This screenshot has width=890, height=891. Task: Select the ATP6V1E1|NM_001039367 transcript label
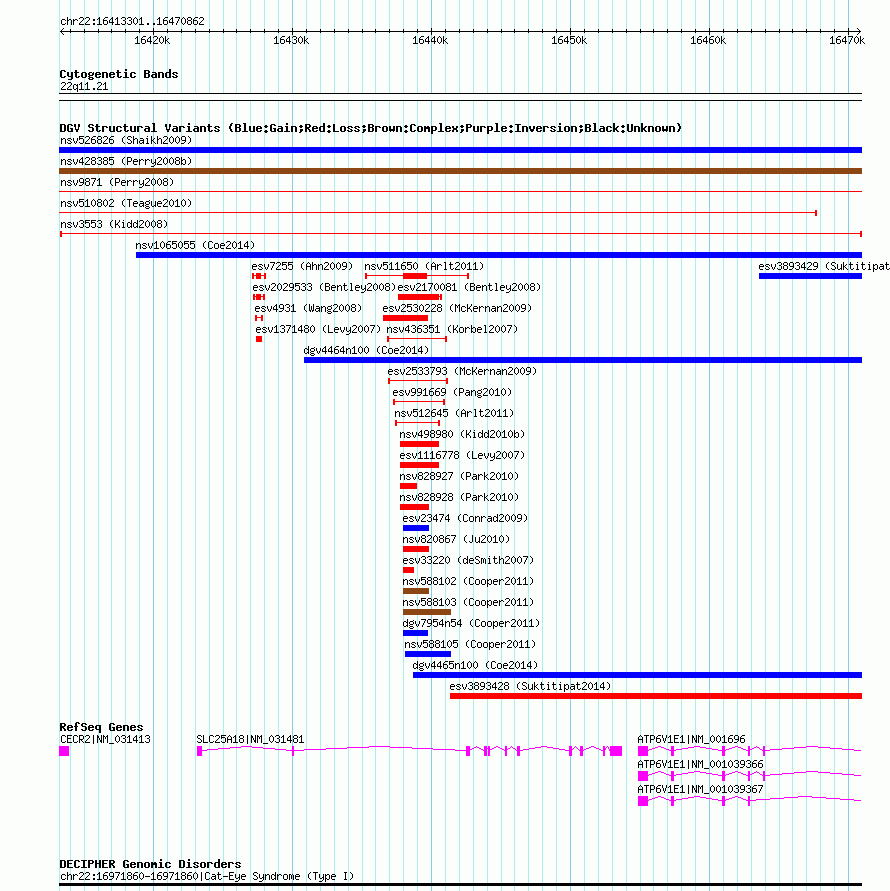[700, 790]
